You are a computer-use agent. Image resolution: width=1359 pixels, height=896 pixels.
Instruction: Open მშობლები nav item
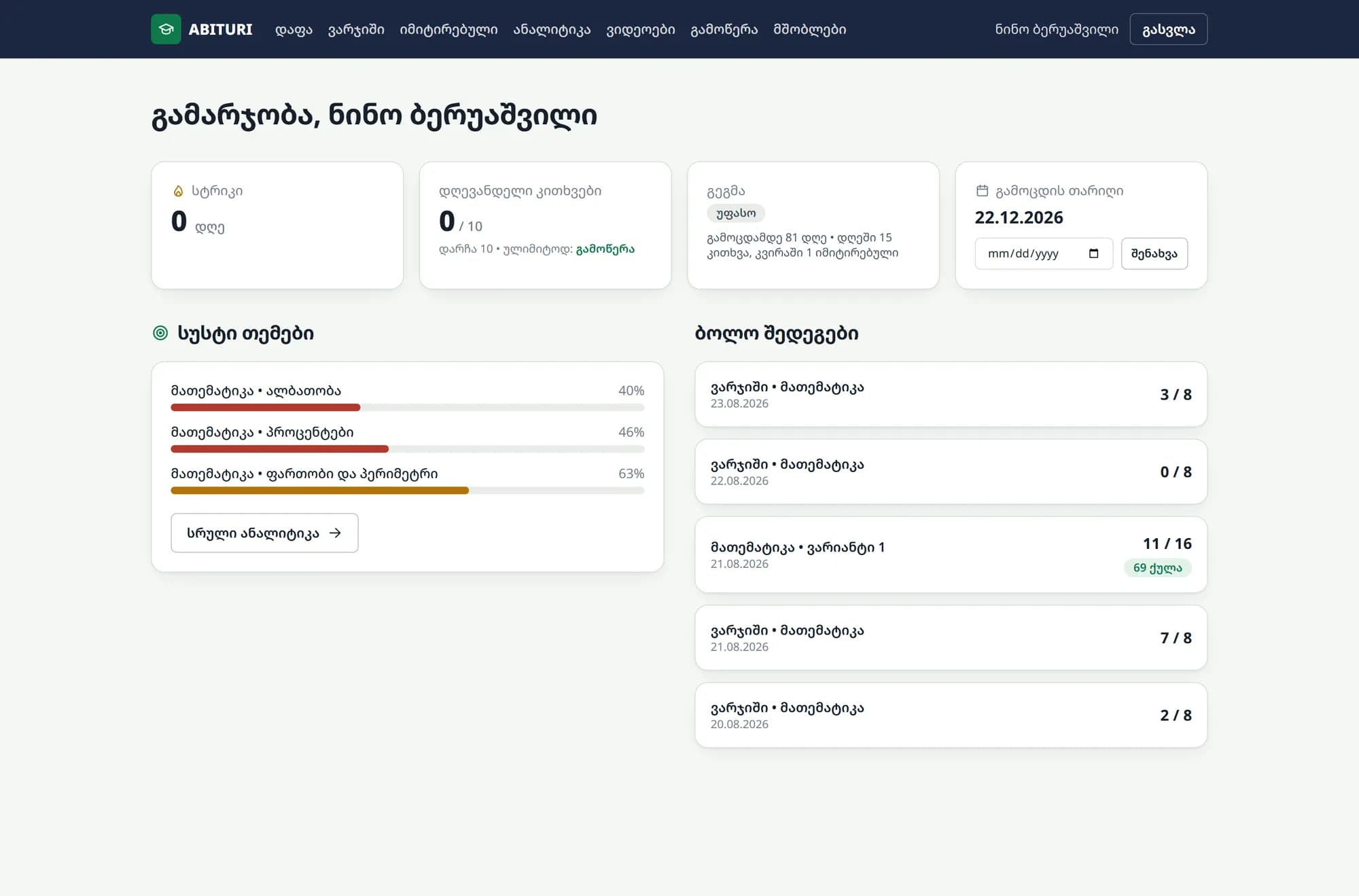coord(810,29)
